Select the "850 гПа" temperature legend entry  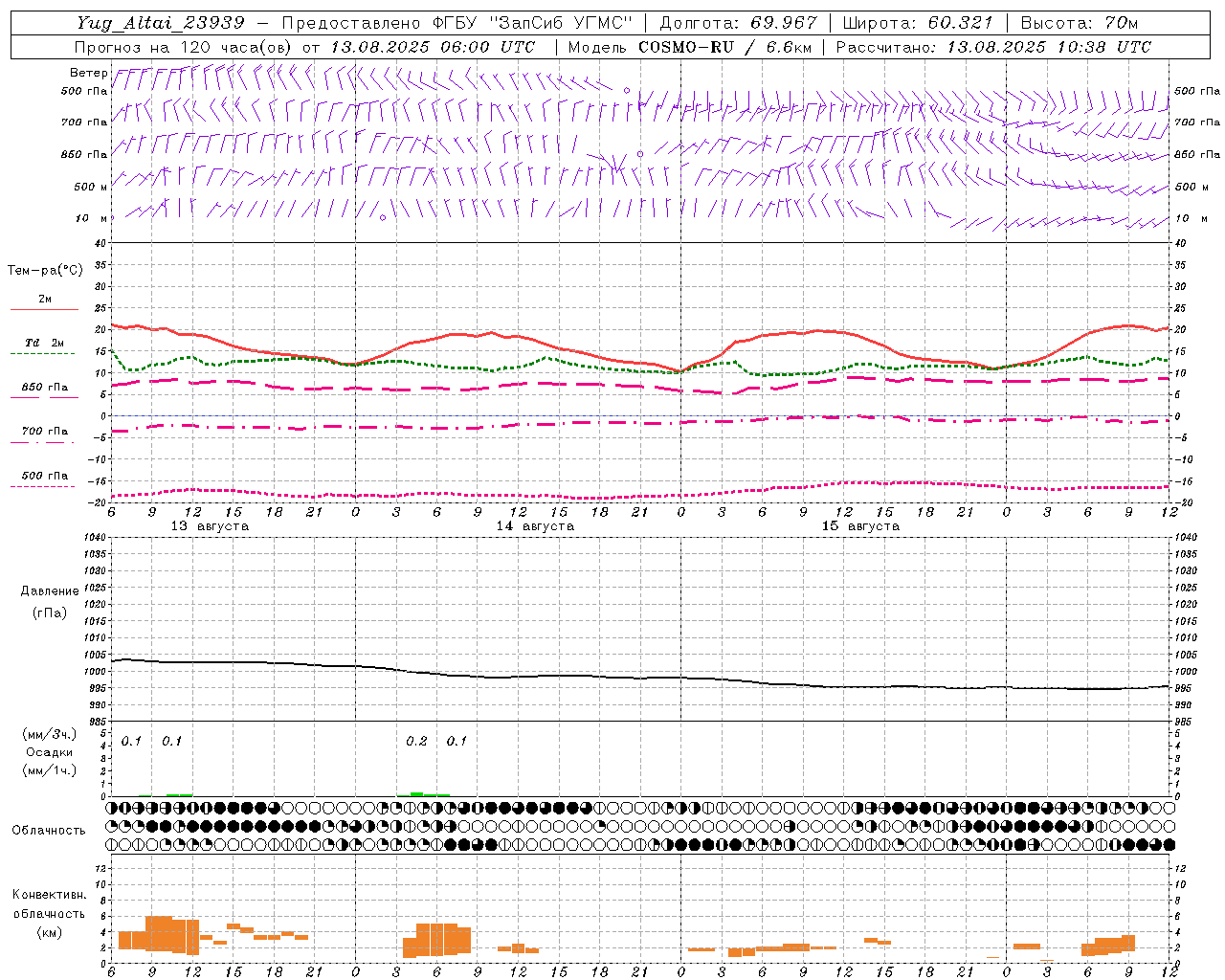[x=45, y=388]
